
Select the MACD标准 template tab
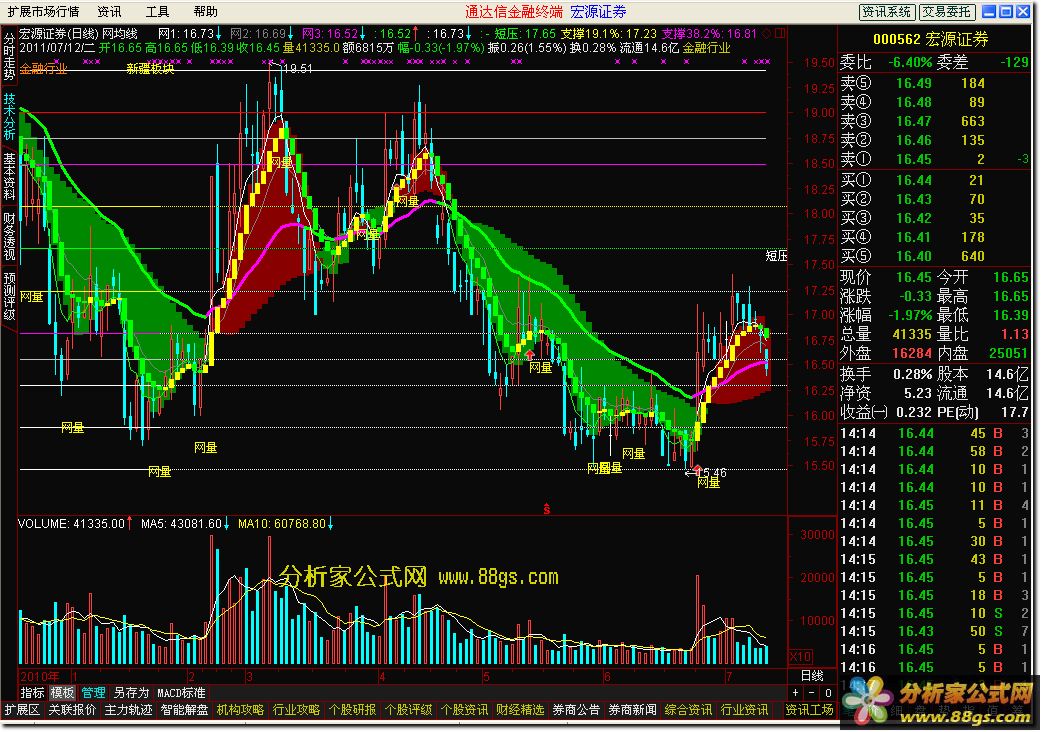[181, 693]
